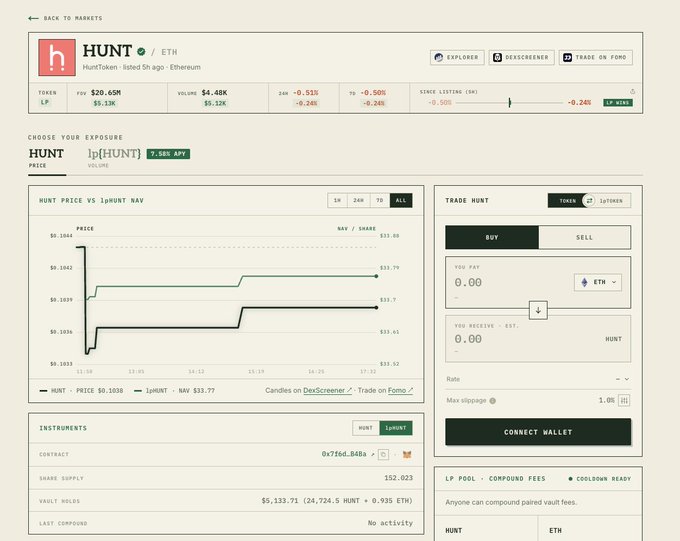Click the HUNT price legend $0.1038

81,391
